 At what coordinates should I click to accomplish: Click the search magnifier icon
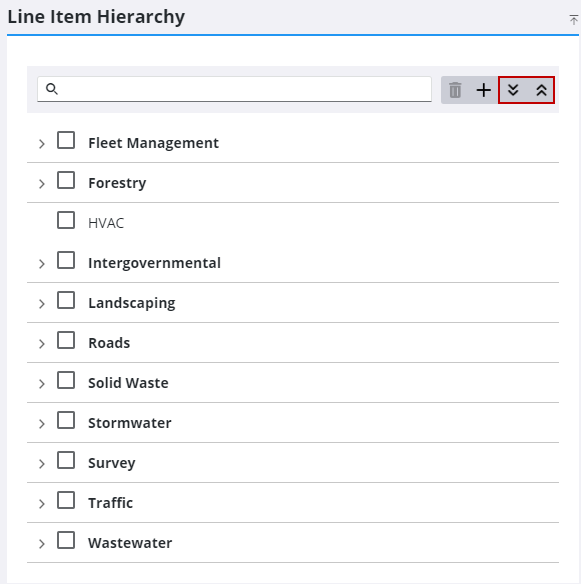(52, 89)
